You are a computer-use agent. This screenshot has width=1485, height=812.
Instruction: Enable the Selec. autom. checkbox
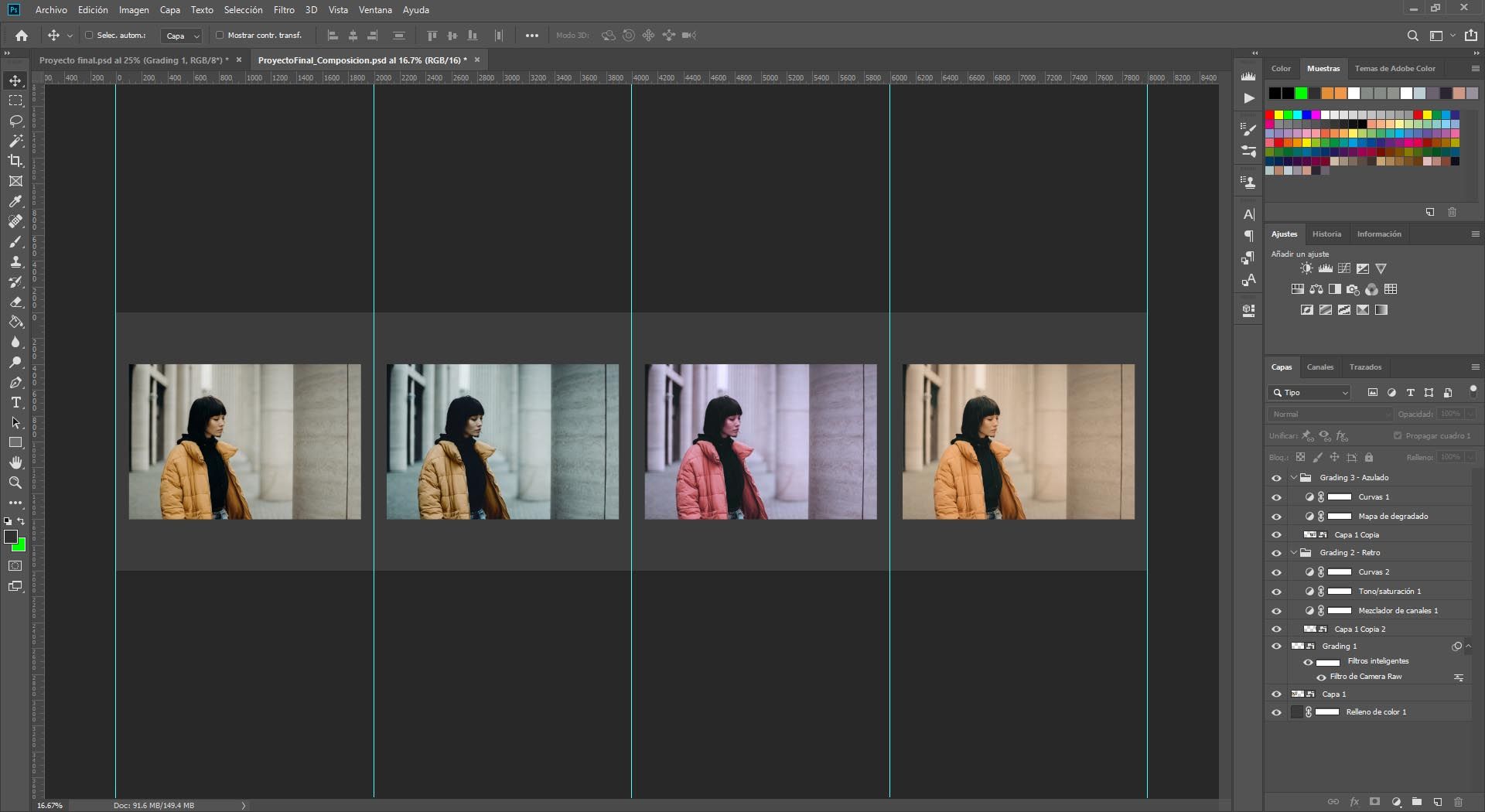click(89, 36)
